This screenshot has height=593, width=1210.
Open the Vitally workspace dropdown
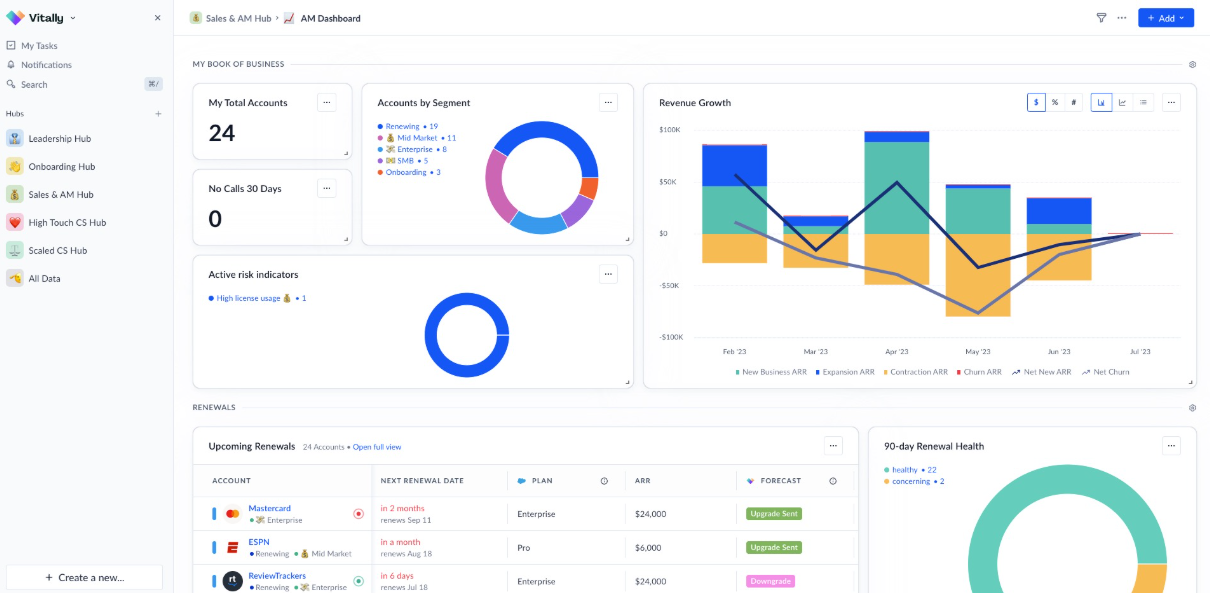(x=41, y=18)
